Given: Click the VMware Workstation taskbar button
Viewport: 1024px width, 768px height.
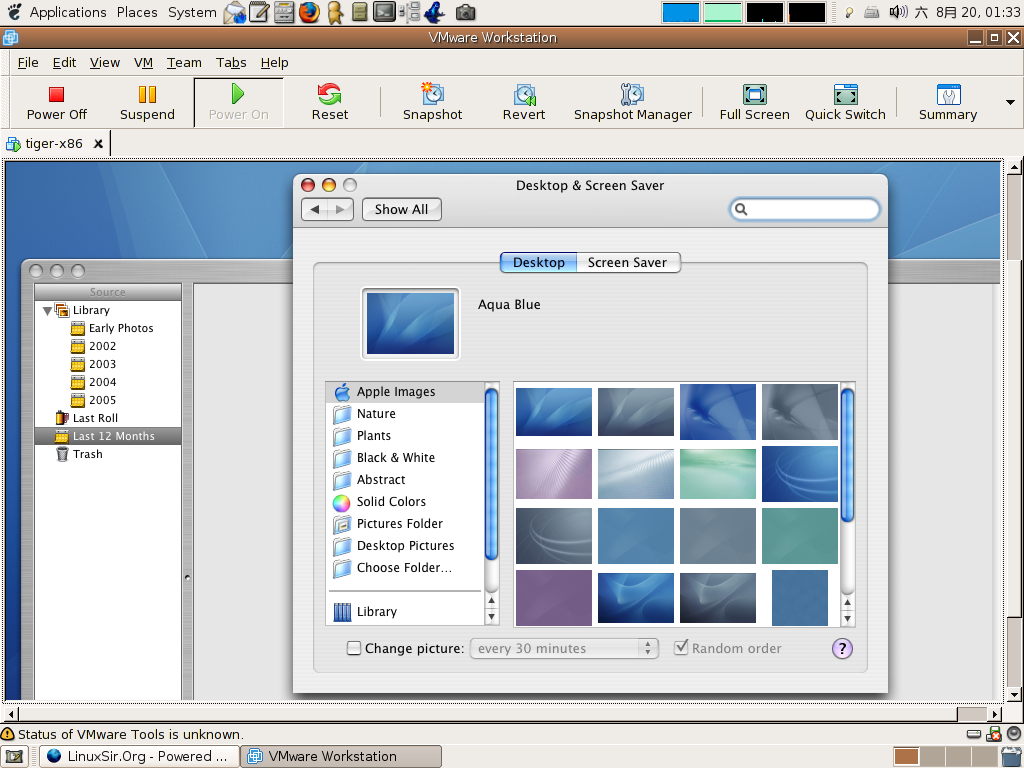Looking at the screenshot, I should point(341,756).
